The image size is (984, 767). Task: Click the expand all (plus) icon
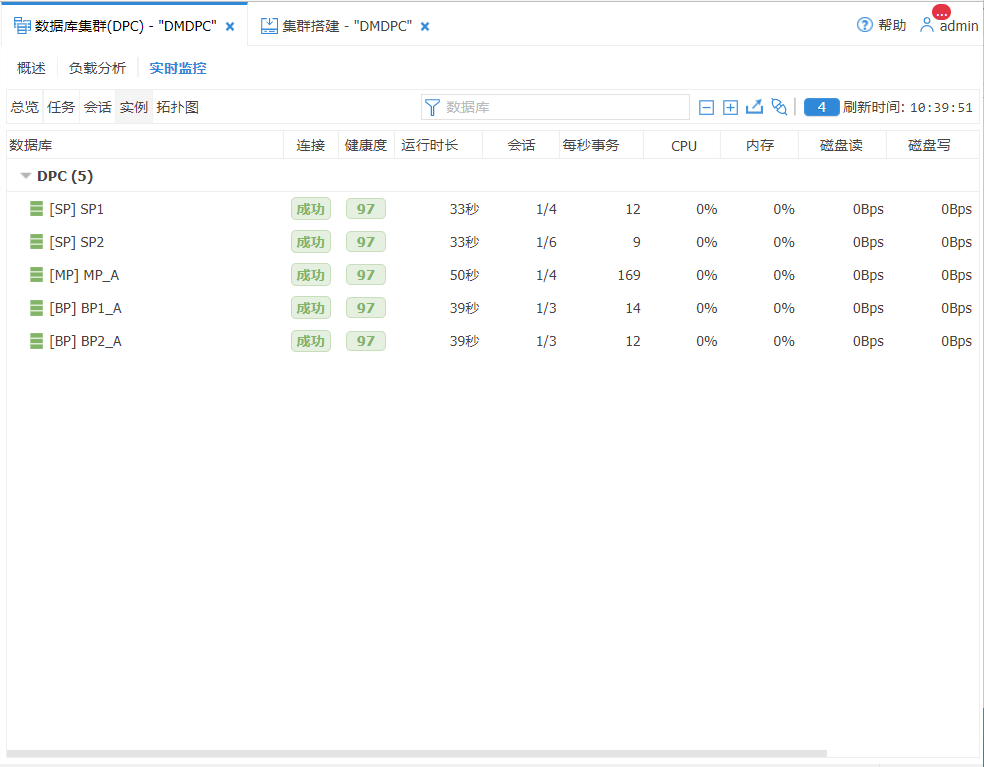point(730,107)
